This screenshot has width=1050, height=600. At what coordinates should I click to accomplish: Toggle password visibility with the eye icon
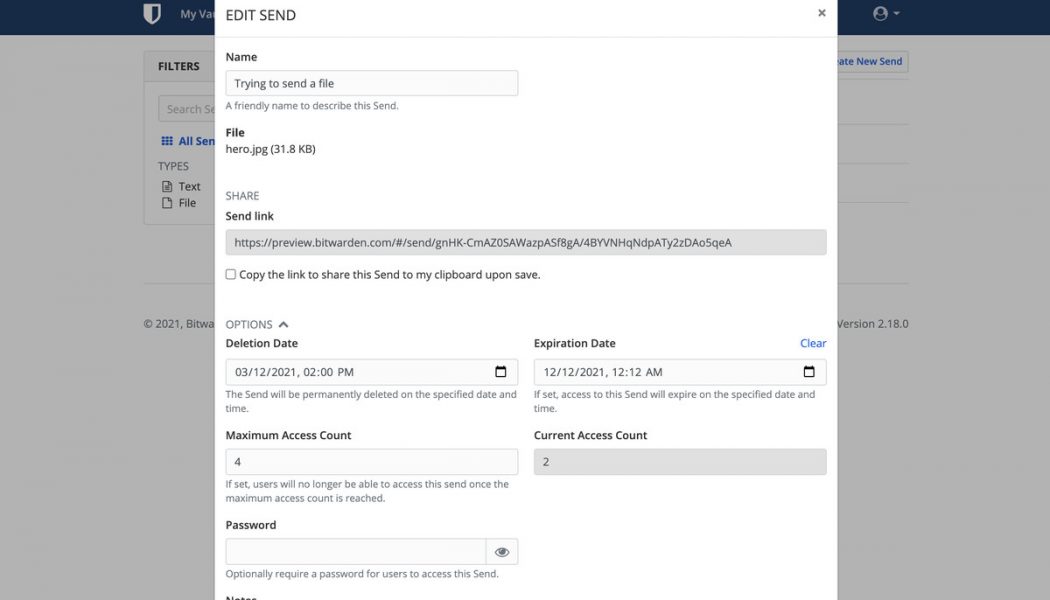point(502,551)
